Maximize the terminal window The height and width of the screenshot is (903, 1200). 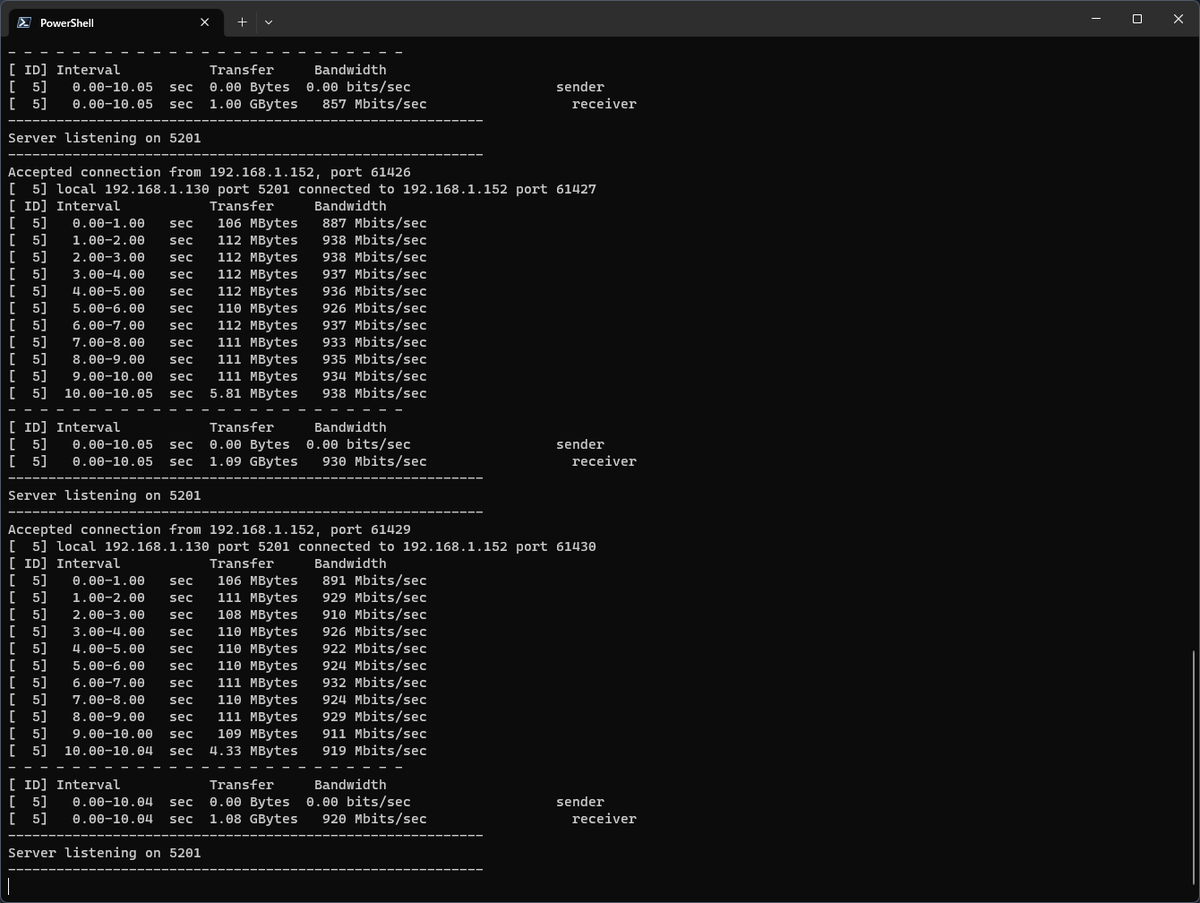1137,19
